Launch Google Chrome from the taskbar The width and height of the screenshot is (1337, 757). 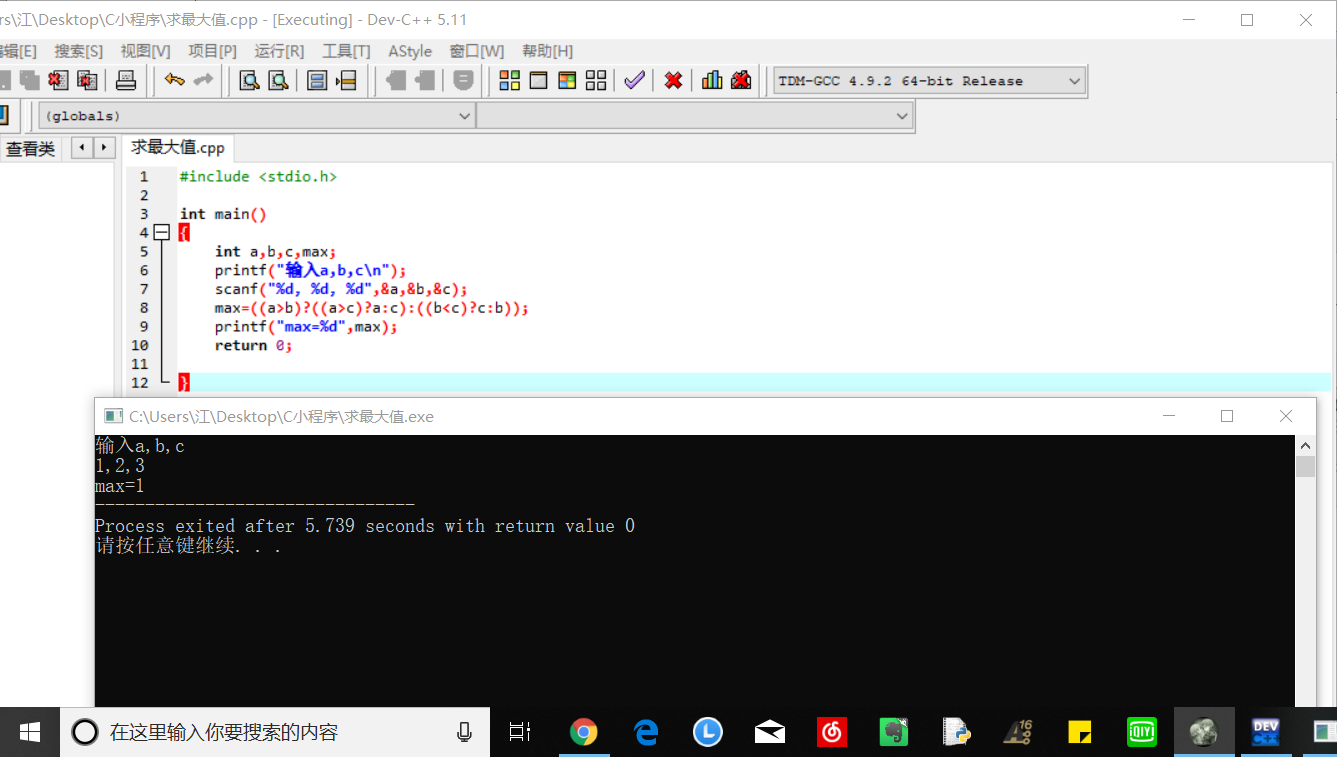tap(584, 732)
